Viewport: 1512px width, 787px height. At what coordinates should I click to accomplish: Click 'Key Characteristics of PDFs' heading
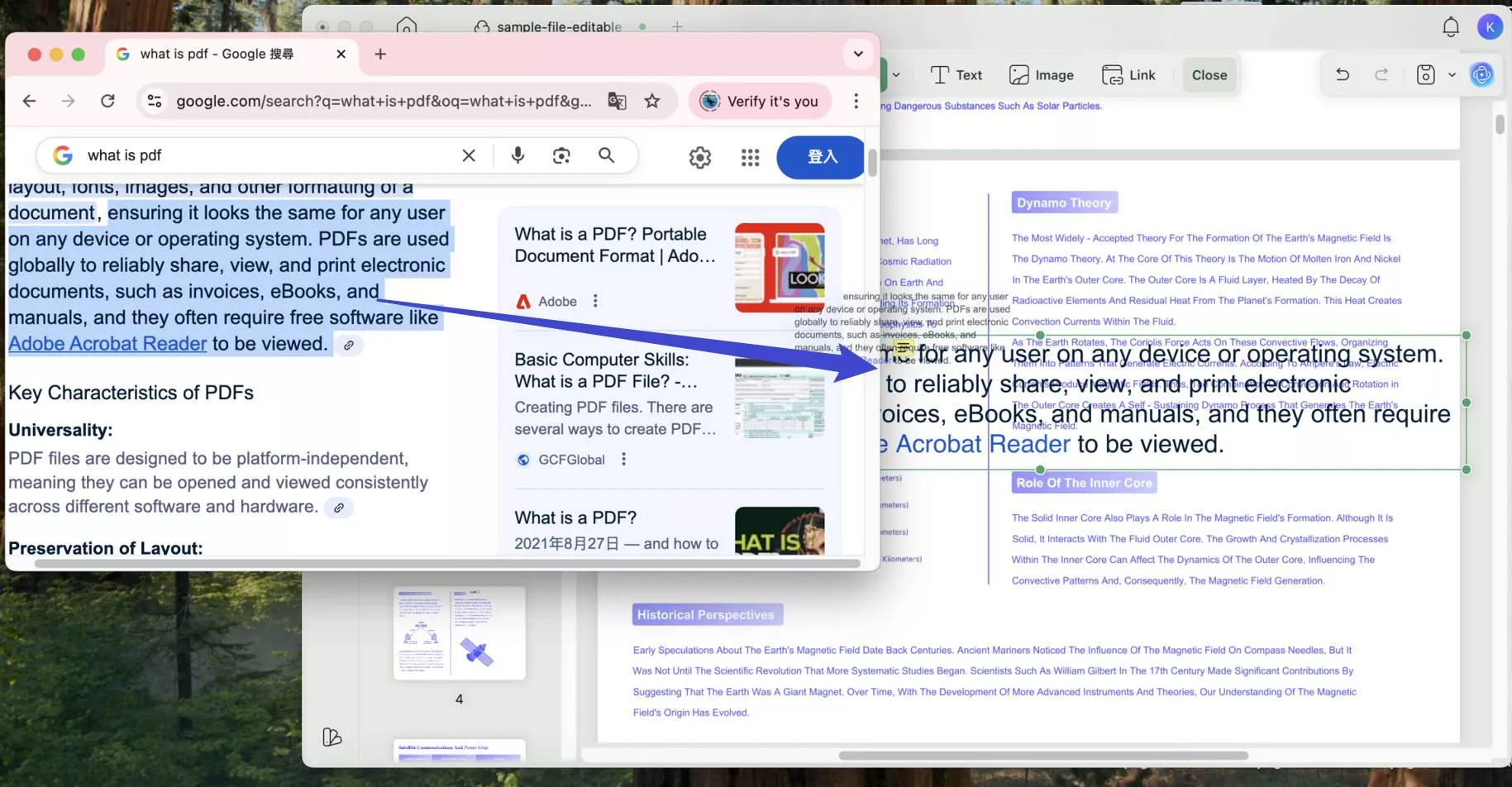pyautogui.click(x=131, y=393)
